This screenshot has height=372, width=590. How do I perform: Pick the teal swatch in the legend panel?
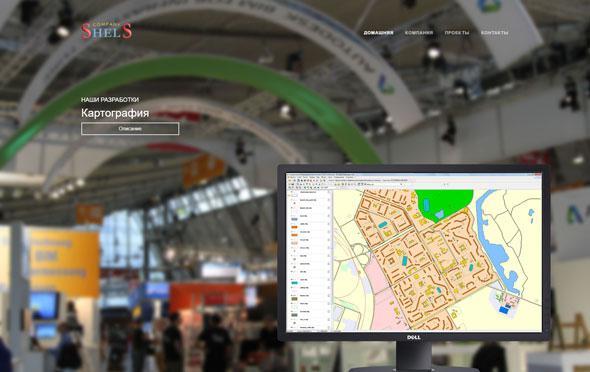294,283
